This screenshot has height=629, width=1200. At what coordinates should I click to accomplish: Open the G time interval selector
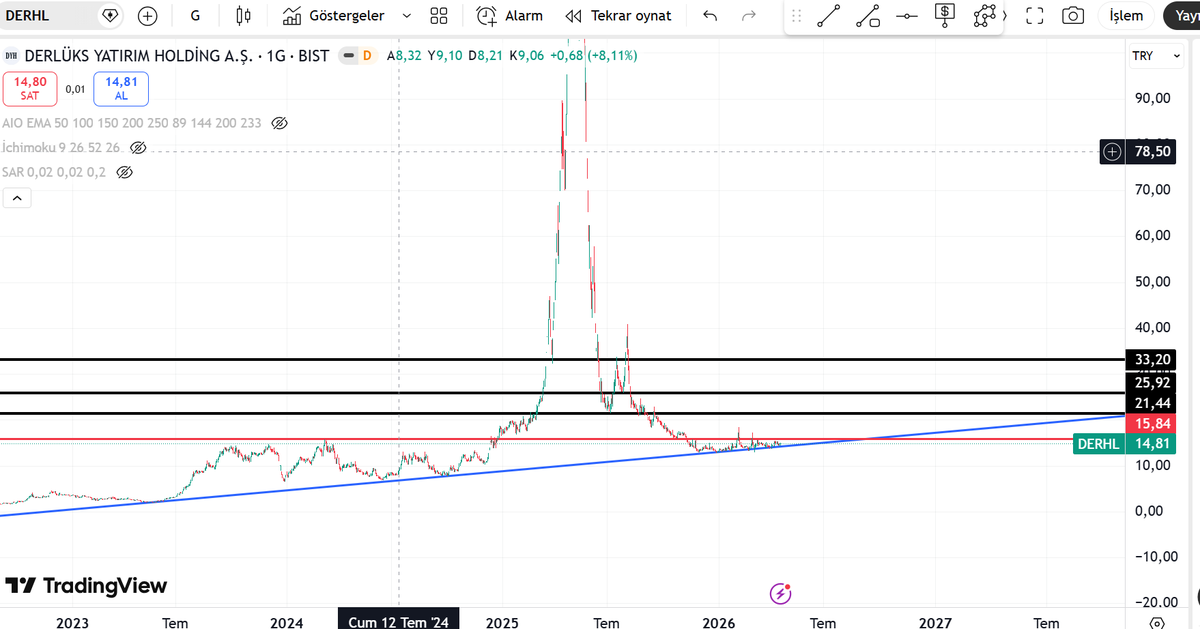coord(194,15)
